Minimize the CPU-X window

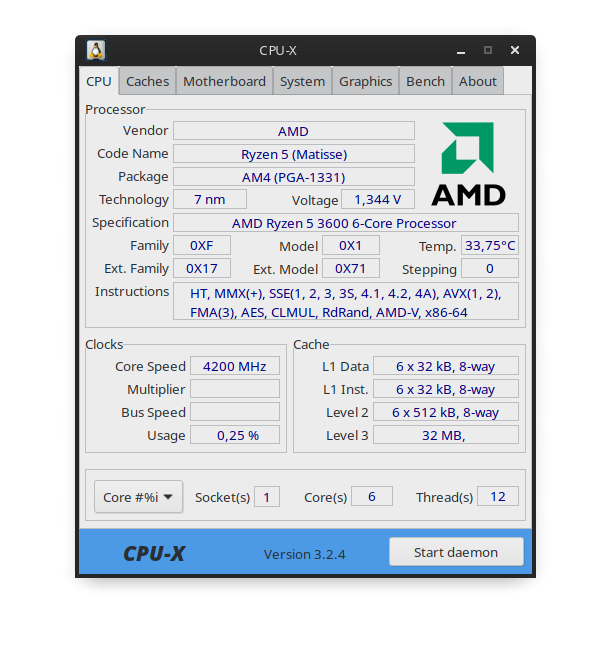point(461,51)
